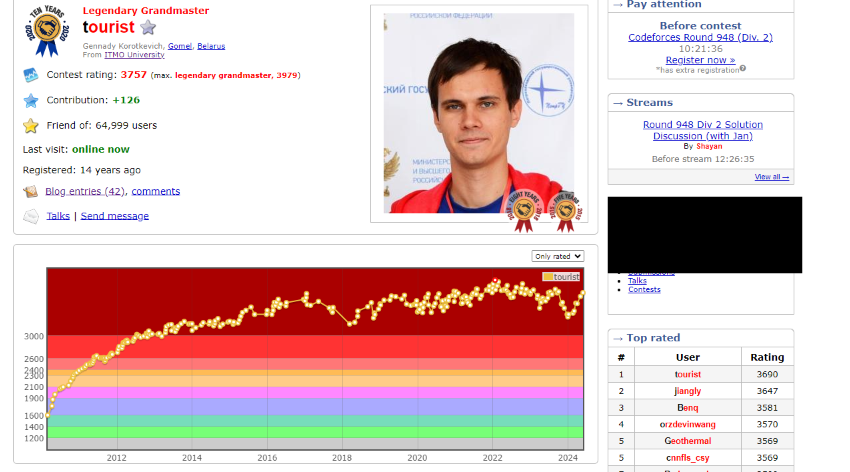Viewport: 850px width, 472px height.
Task: Click the Contest rating chart icon
Action: (30, 75)
